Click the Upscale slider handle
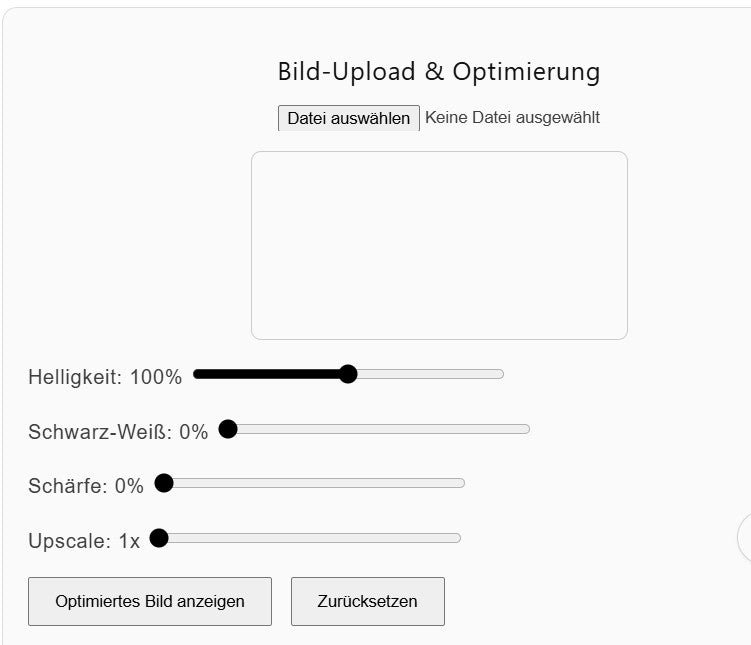The image size is (751, 645). click(159, 538)
